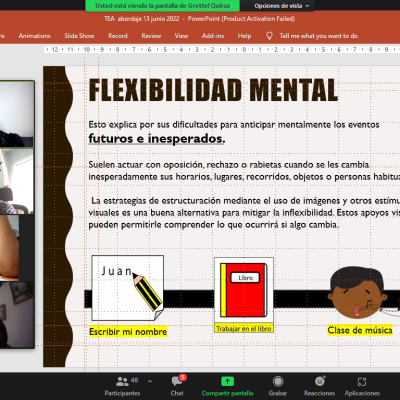400x400 pixels.
Task: Open the Animations ribbon tab
Action: 34,36
